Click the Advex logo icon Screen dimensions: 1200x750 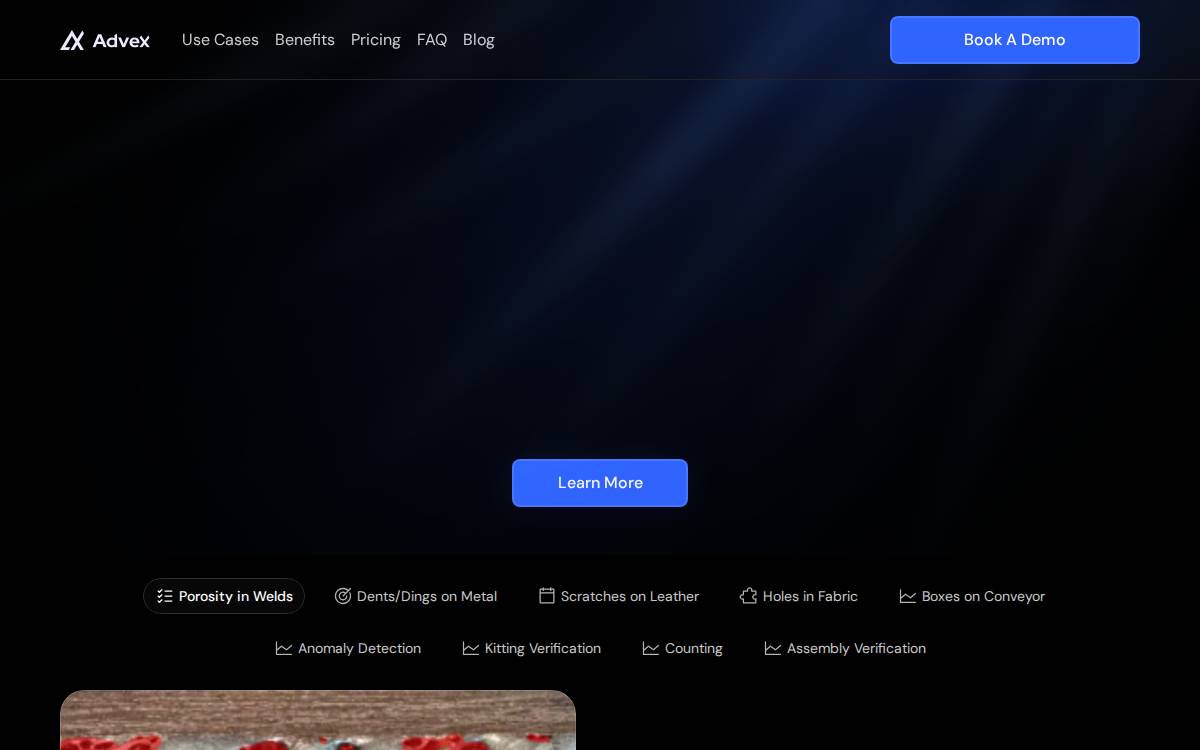click(72, 40)
